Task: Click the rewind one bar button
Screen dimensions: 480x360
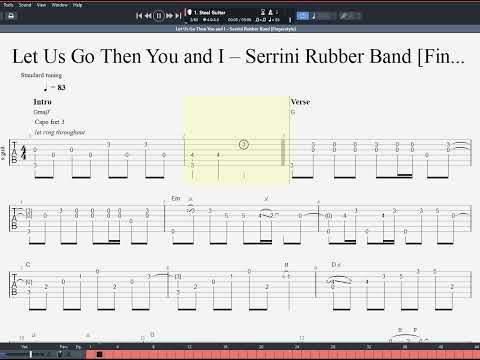Action: pyautogui.click(x=148, y=16)
